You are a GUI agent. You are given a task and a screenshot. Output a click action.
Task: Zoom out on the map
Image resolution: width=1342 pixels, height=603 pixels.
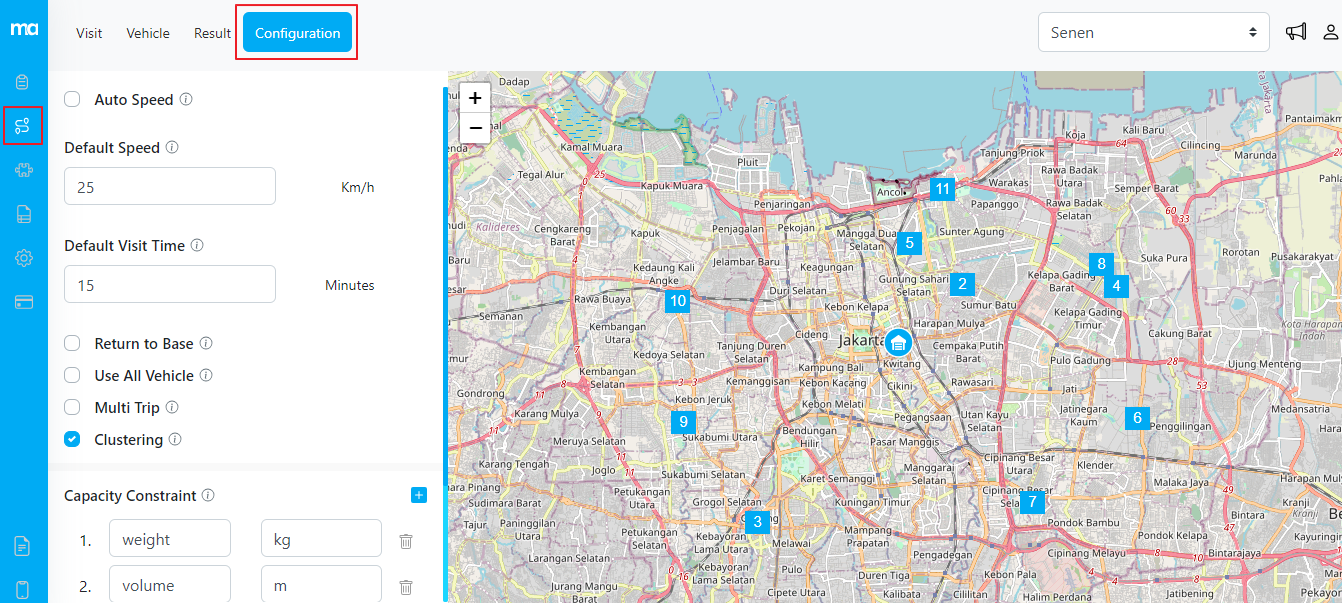point(475,128)
